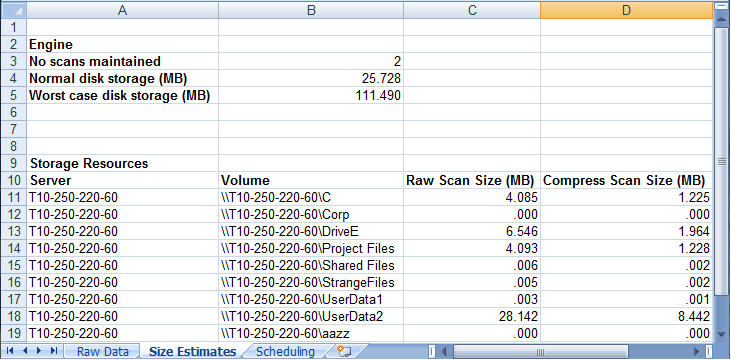Select column C header
The height and width of the screenshot is (360, 731).
472,10
